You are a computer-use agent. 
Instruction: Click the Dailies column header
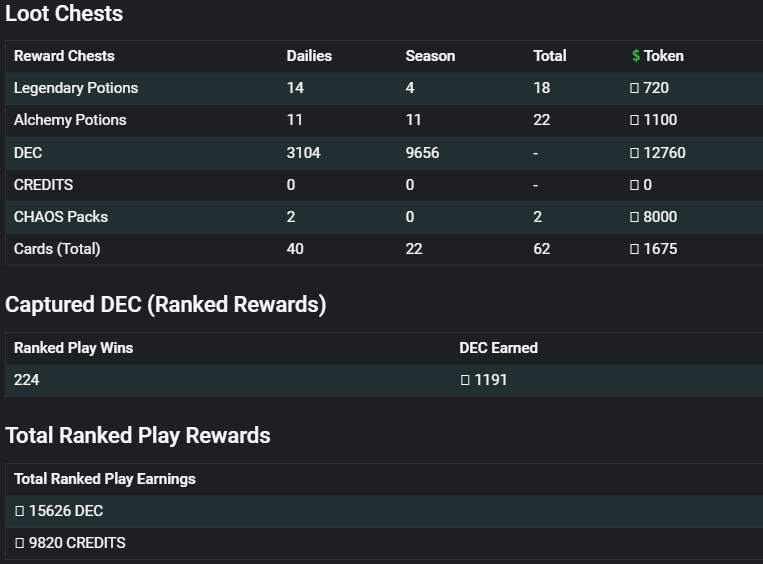[309, 56]
